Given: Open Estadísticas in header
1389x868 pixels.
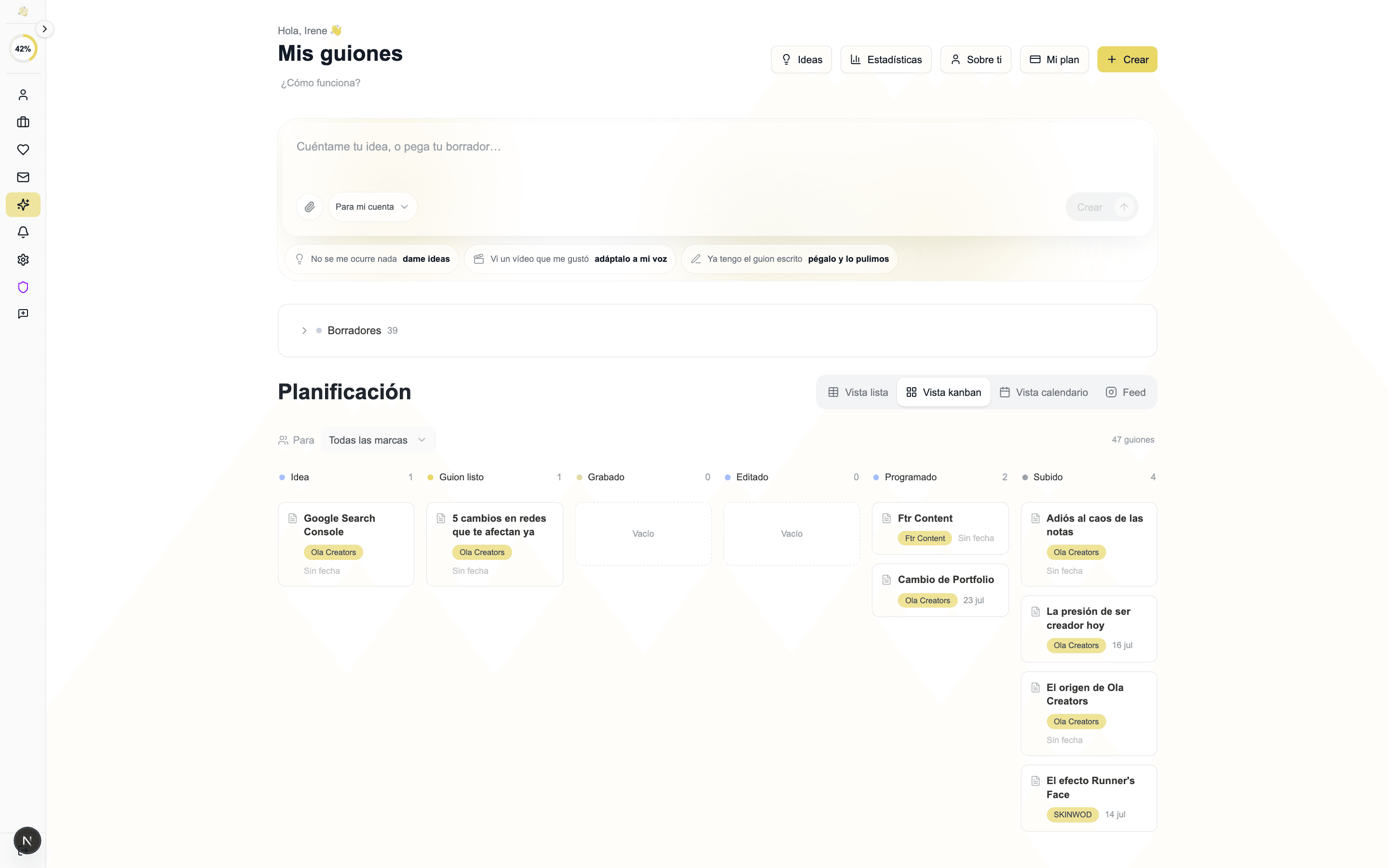Looking at the screenshot, I should tap(885, 60).
